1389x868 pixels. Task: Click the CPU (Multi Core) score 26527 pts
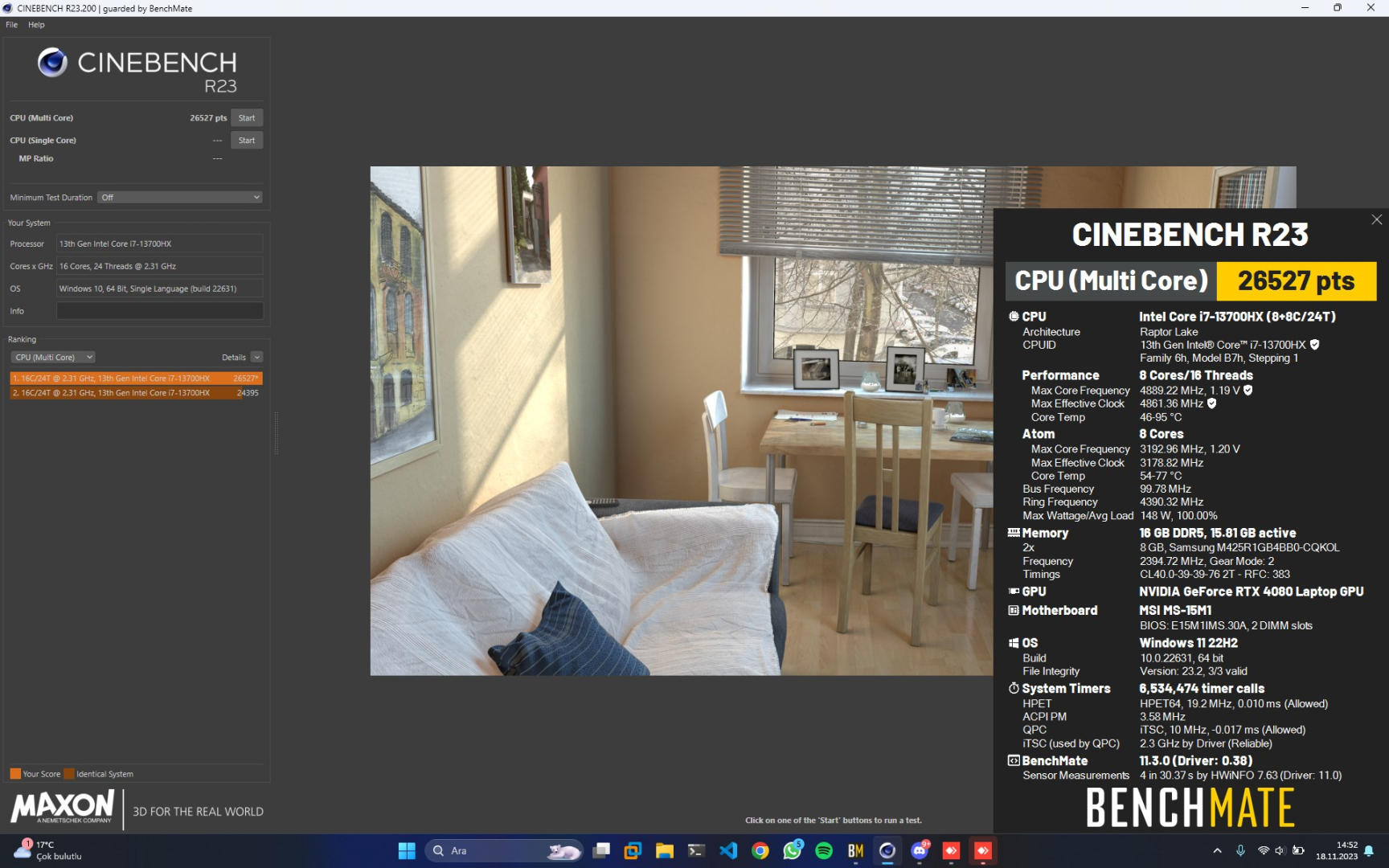[208, 118]
